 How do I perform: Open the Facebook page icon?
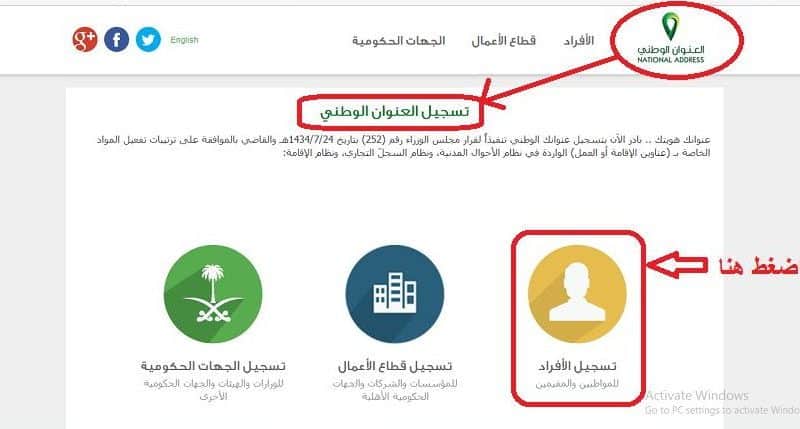click(116, 39)
